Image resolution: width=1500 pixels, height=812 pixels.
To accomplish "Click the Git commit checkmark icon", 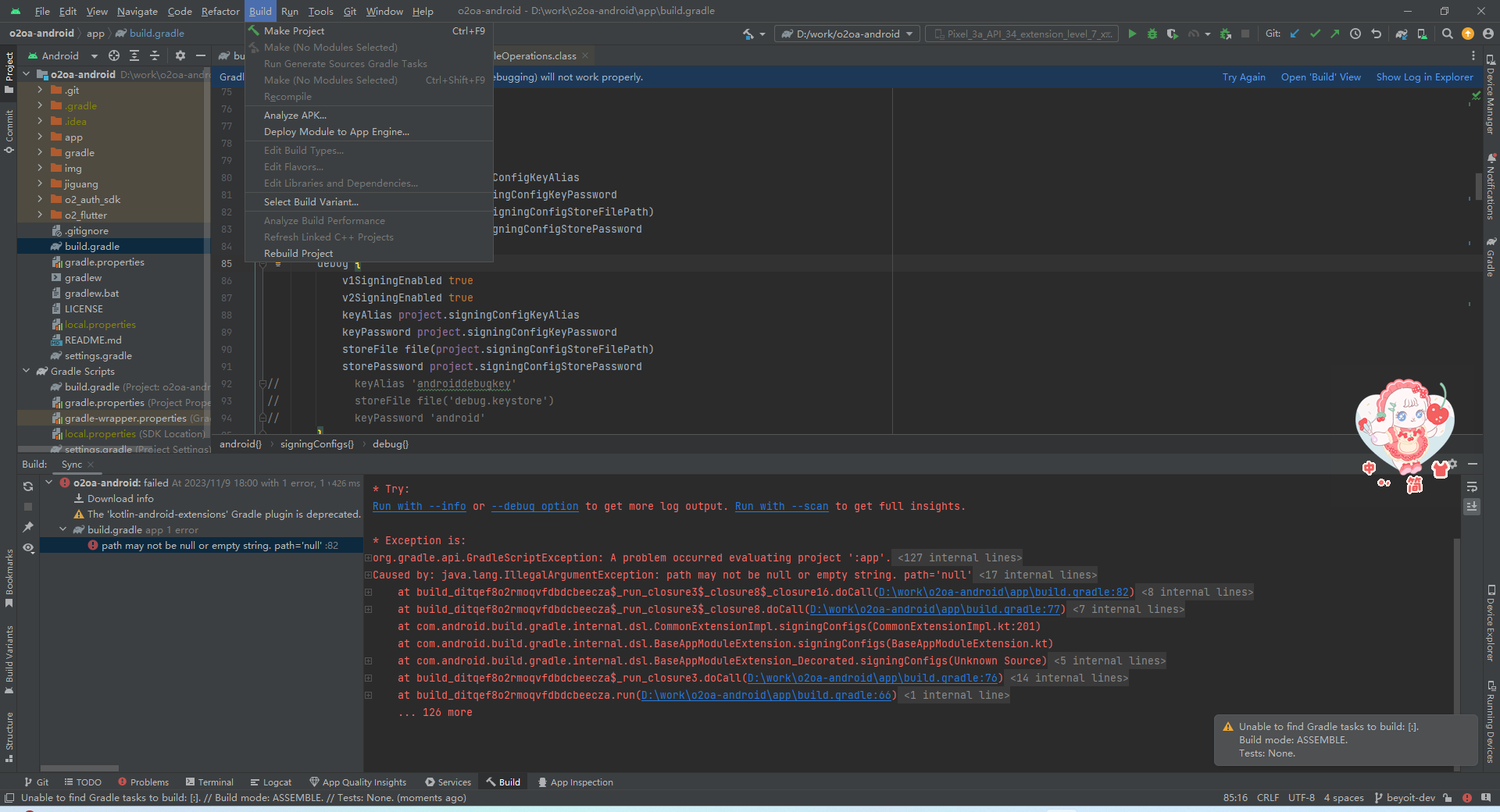I will pos(1315,34).
